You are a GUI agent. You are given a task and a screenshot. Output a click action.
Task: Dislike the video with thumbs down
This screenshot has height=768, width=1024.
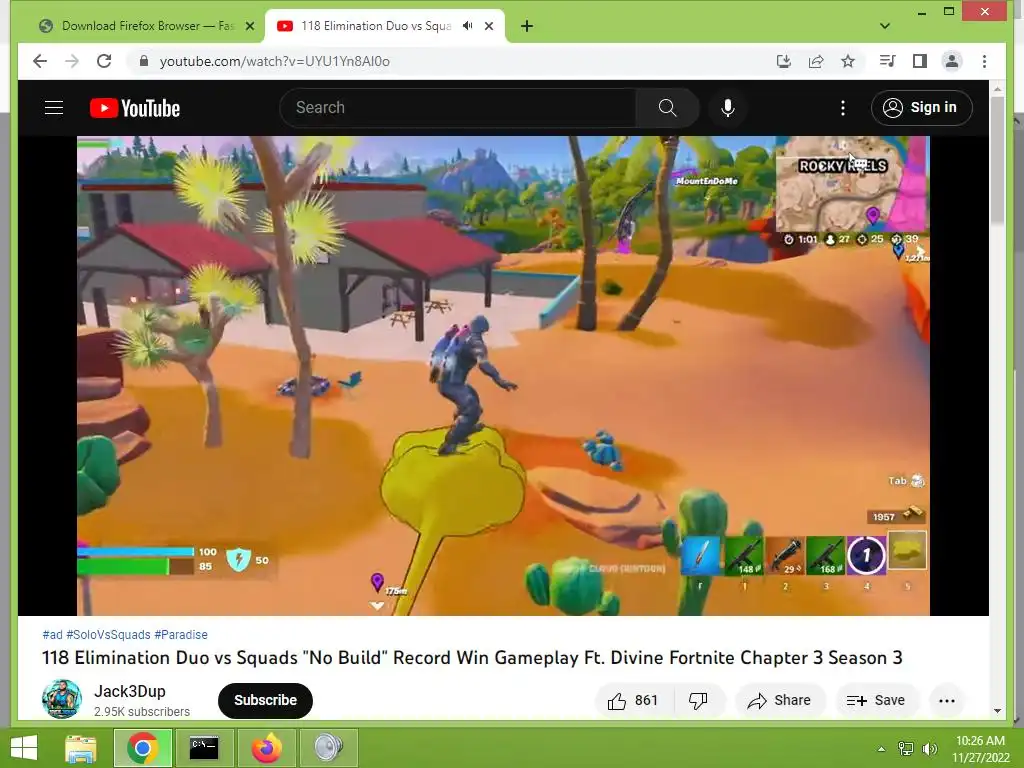tap(698, 701)
